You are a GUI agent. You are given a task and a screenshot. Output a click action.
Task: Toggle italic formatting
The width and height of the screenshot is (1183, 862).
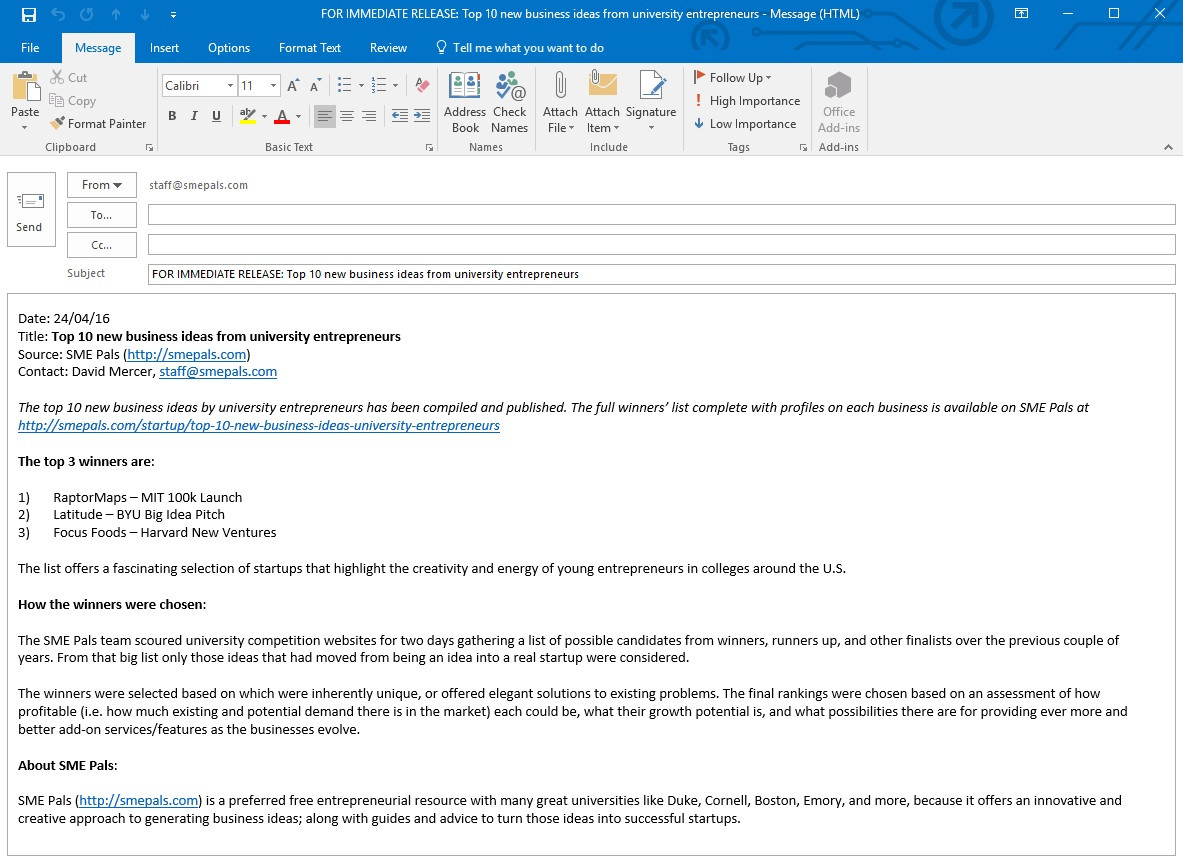click(x=194, y=116)
